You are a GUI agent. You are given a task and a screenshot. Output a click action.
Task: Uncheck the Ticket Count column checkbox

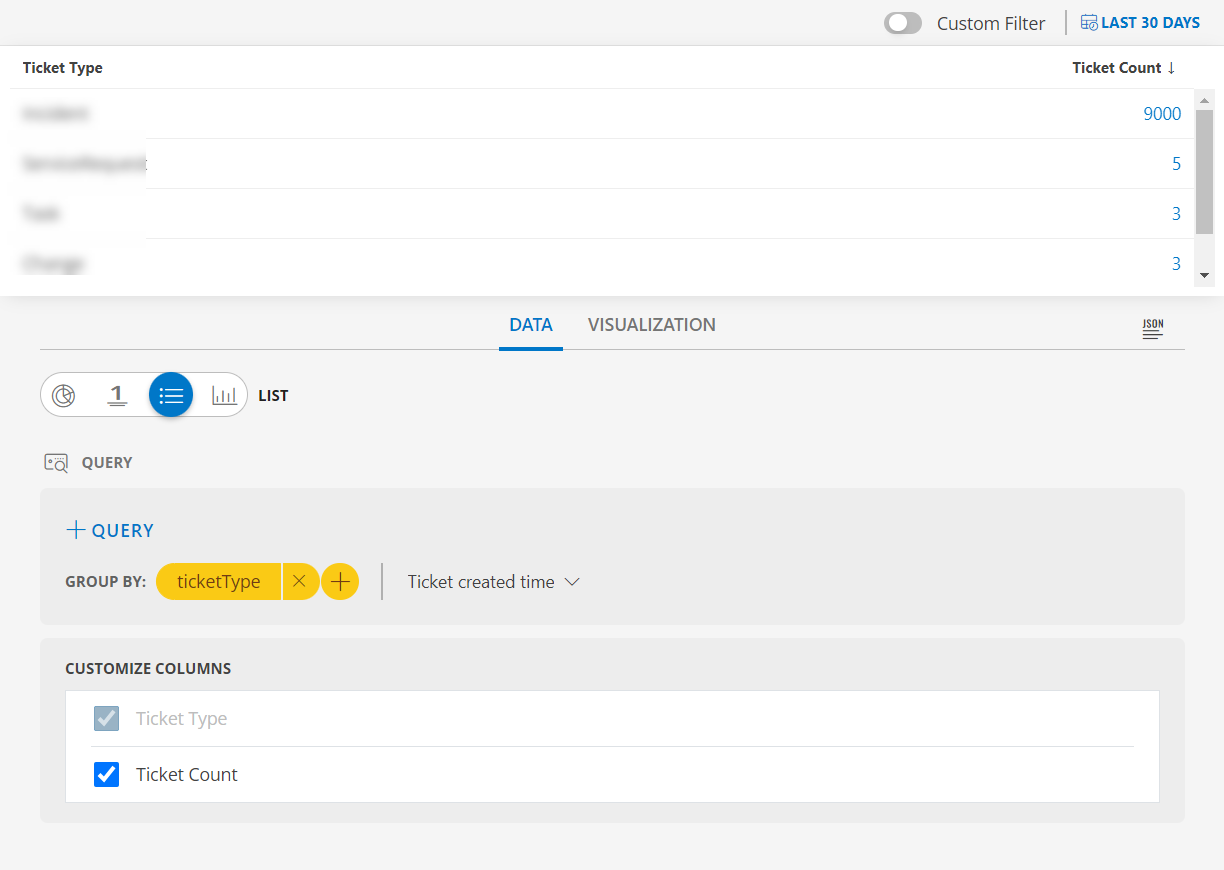pyautogui.click(x=106, y=774)
